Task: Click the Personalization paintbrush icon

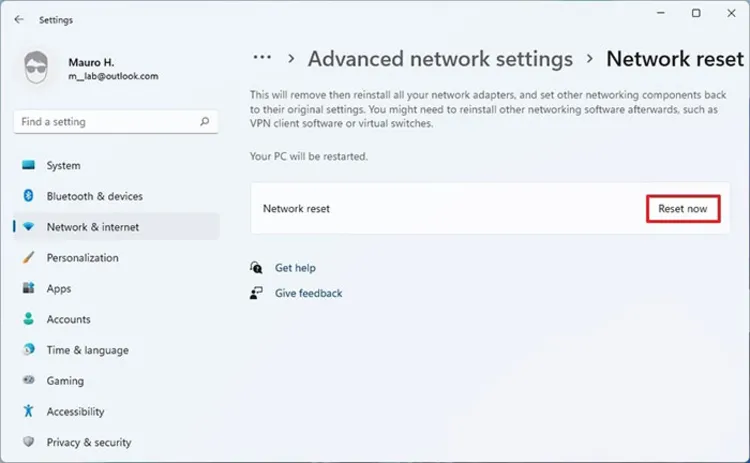Action: click(28, 257)
